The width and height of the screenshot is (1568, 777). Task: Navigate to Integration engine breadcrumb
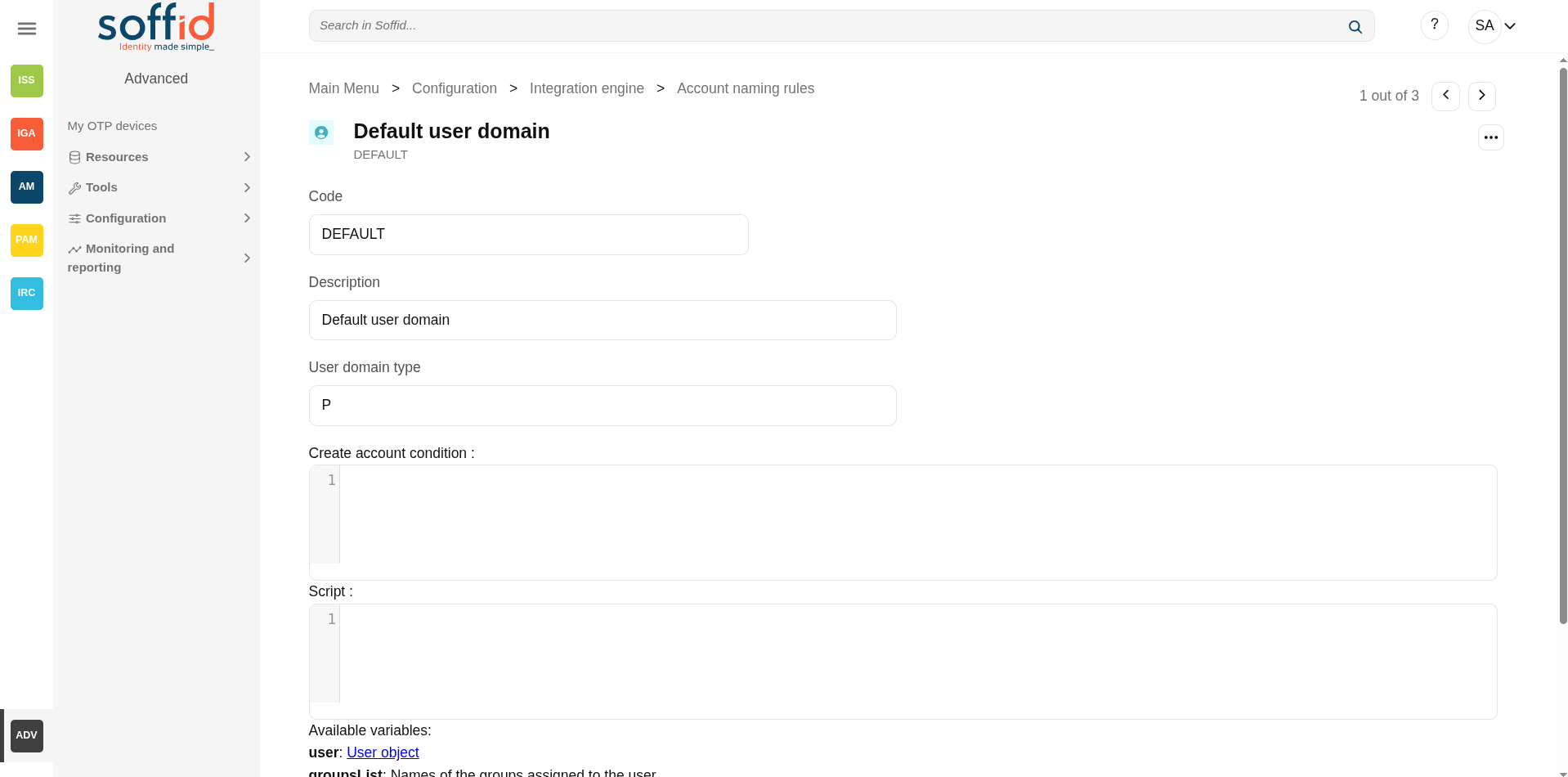[x=587, y=88]
